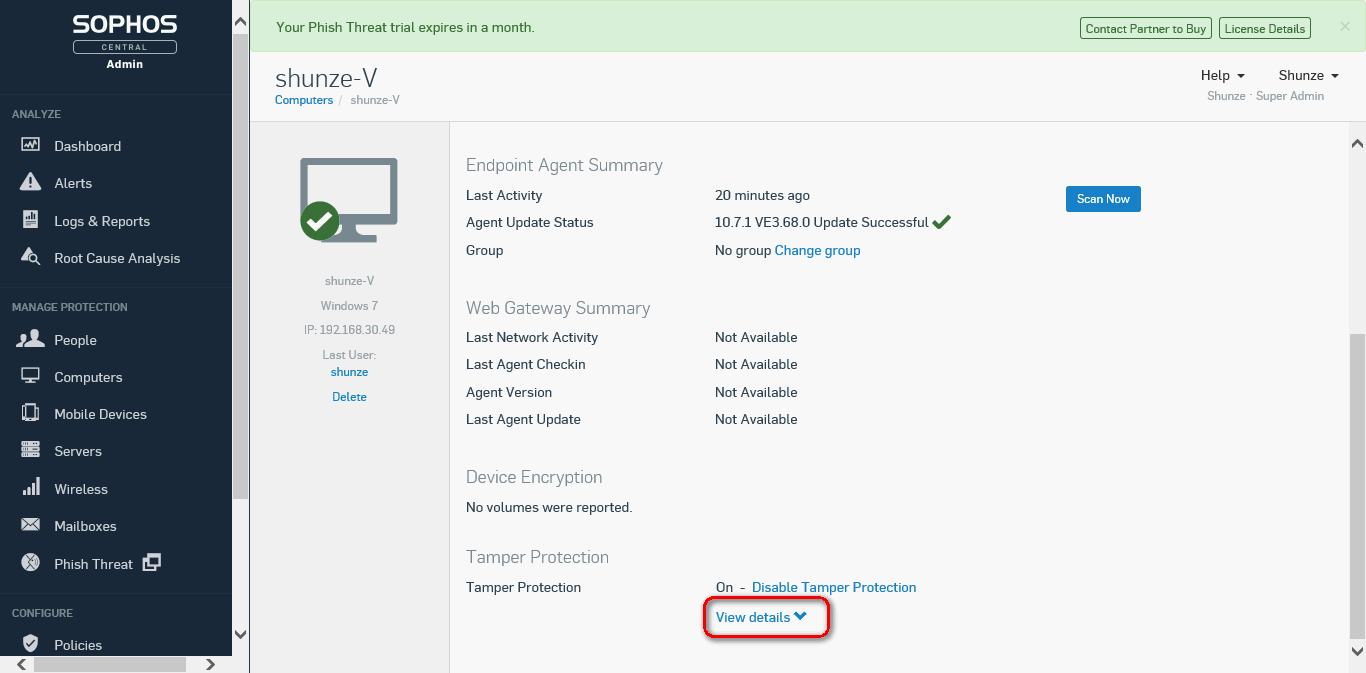Click the Computers breadcrumb link

tap(304, 100)
